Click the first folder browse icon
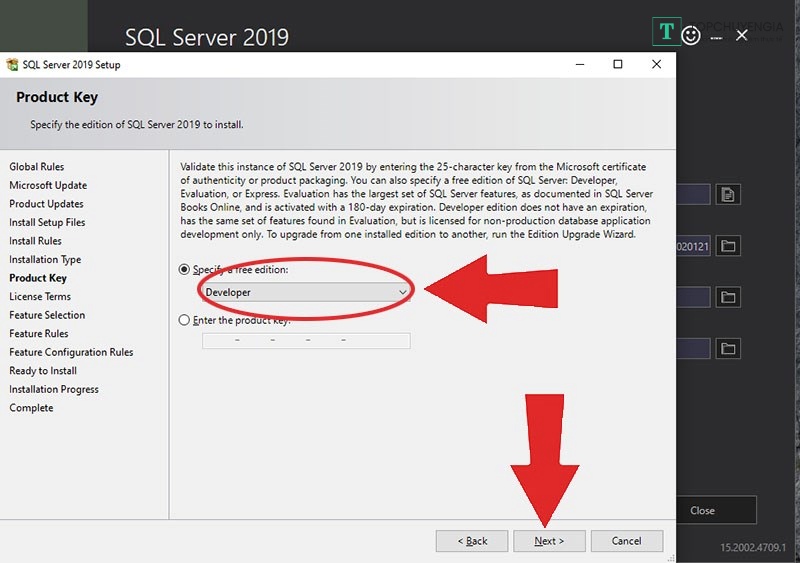The width and height of the screenshot is (800, 563). [727, 246]
